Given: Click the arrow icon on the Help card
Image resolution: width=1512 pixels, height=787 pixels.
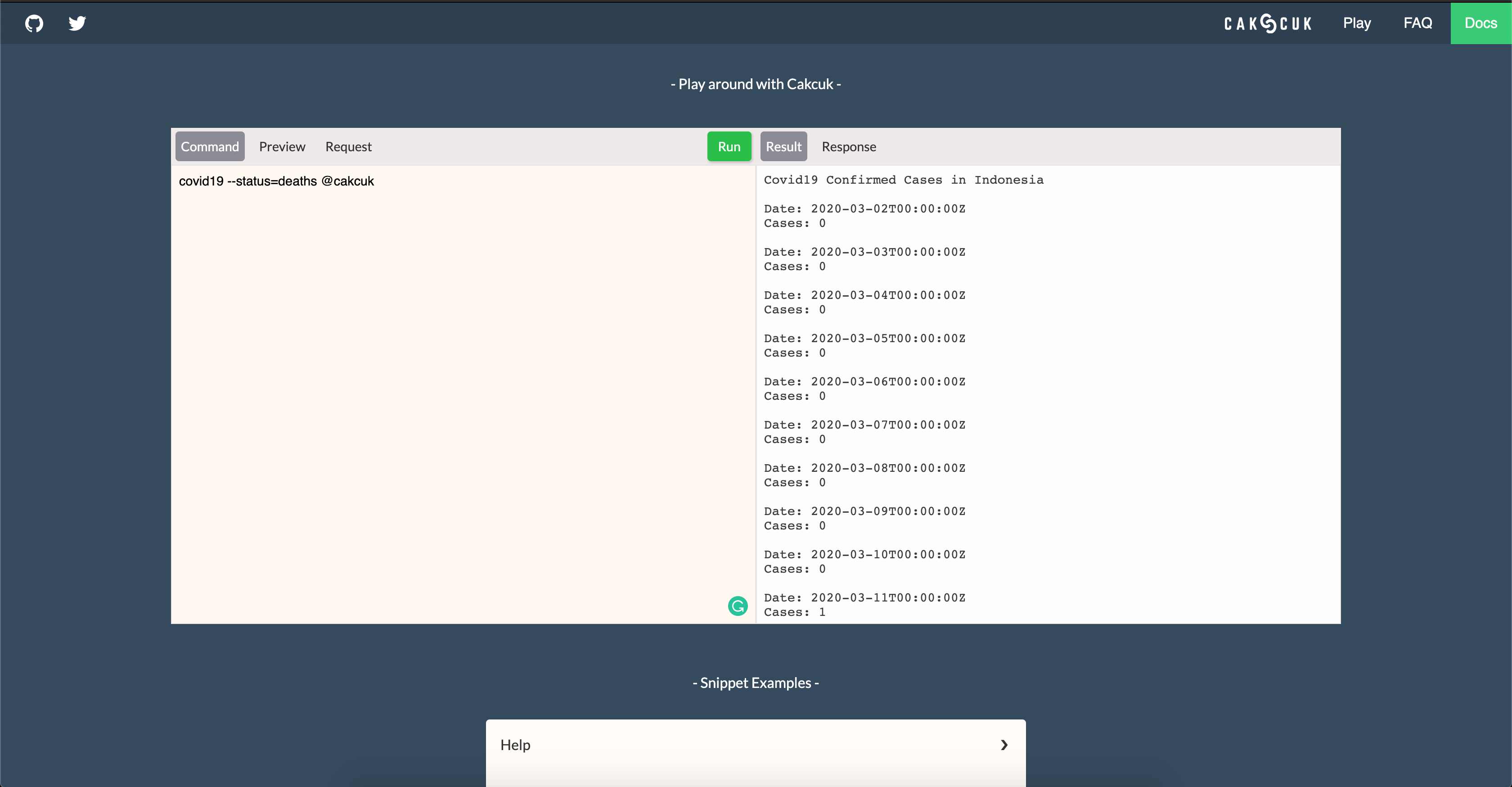Looking at the screenshot, I should point(1003,744).
